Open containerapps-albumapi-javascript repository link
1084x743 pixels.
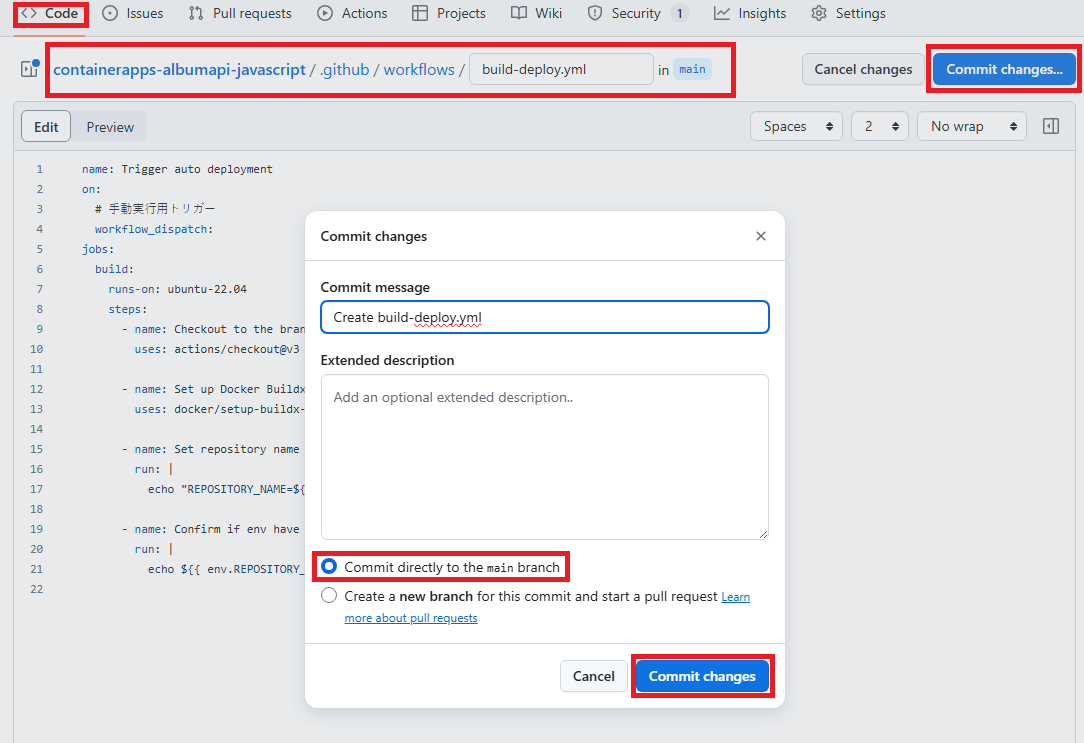click(179, 70)
